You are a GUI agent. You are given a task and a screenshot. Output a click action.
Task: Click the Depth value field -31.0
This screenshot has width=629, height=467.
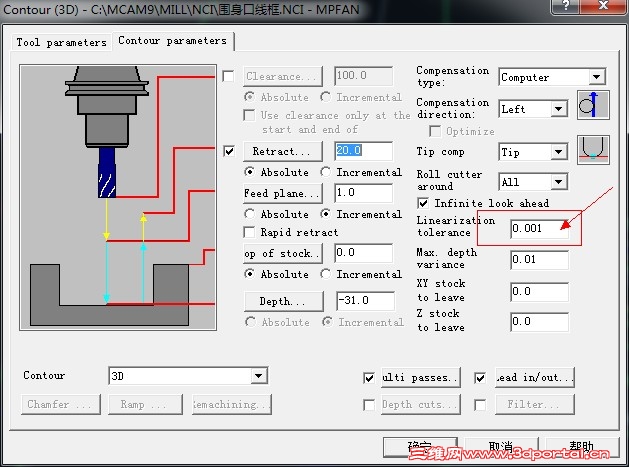pos(365,301)
